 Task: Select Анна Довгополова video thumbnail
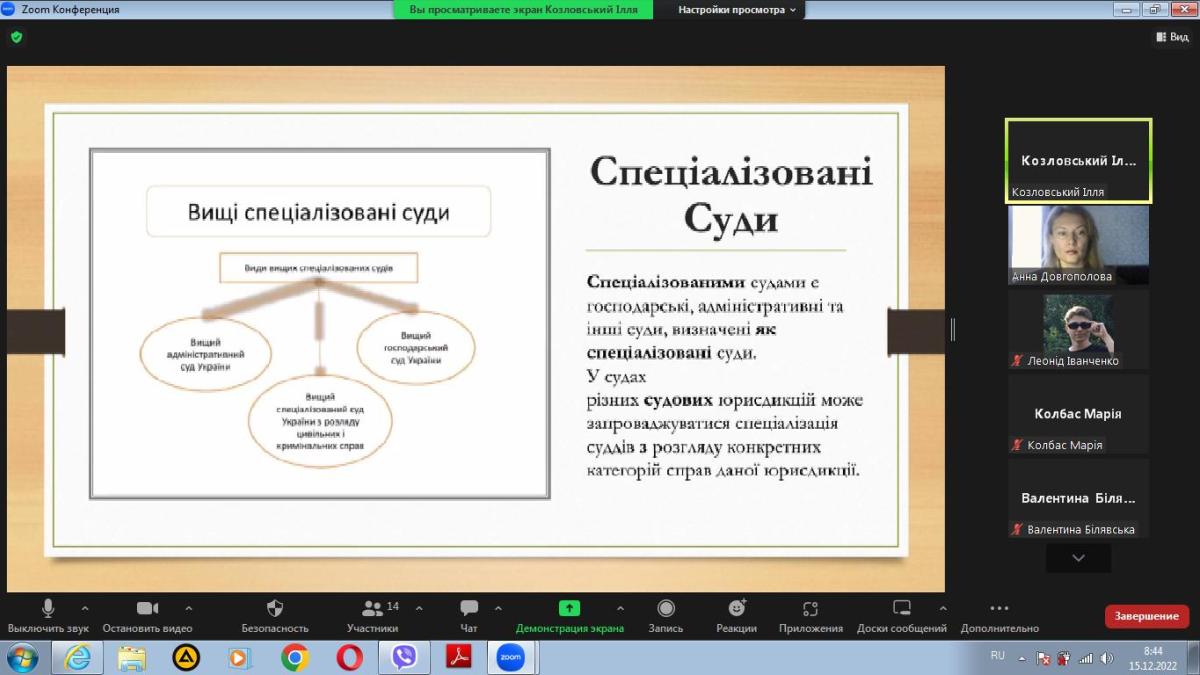click(x=1078, y=244)
